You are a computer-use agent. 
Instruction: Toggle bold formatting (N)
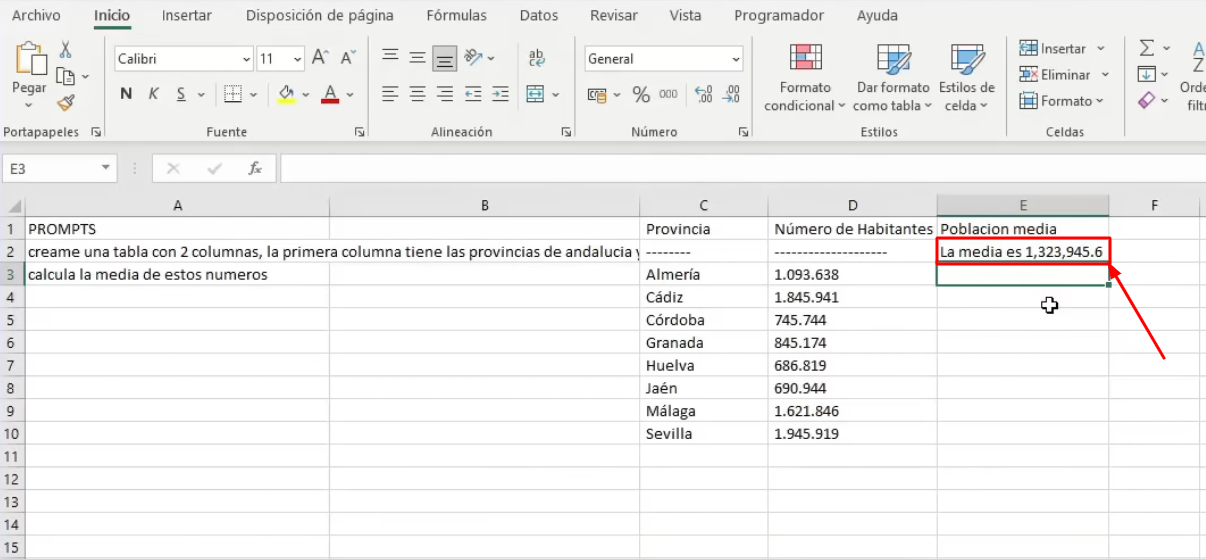[x=126, y=94]
